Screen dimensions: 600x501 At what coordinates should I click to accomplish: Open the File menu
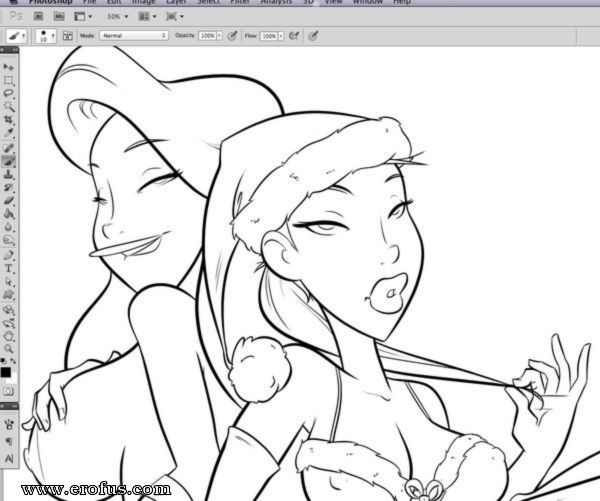[90, 2]
